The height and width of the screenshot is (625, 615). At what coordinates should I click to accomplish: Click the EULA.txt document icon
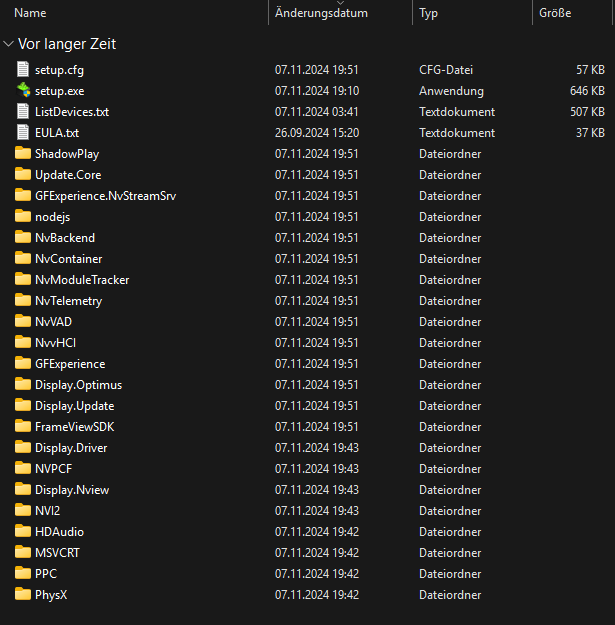pyautogui.click(x=23, y=132)
